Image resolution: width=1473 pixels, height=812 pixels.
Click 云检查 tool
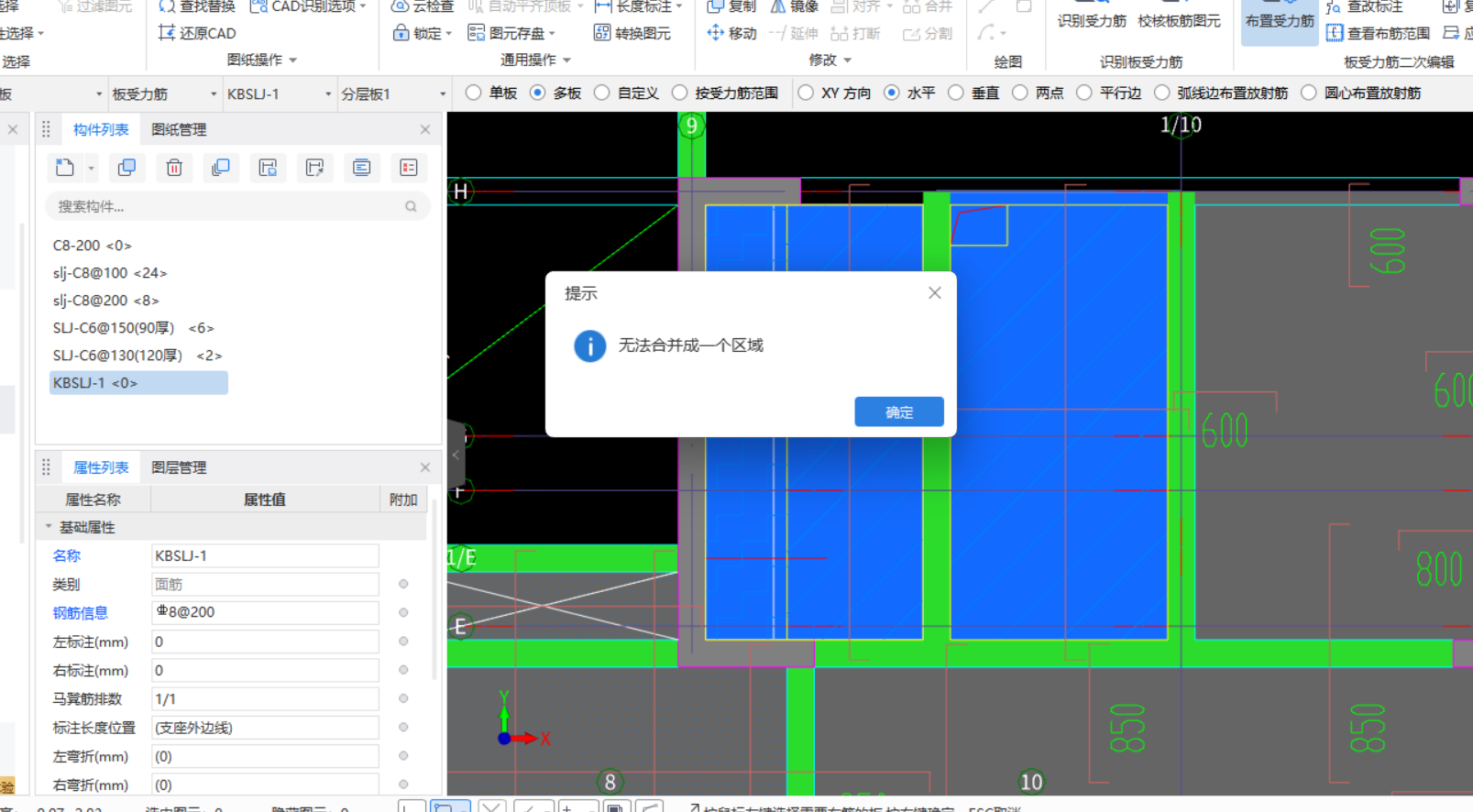pyautogui.click(x=423, y=6)
